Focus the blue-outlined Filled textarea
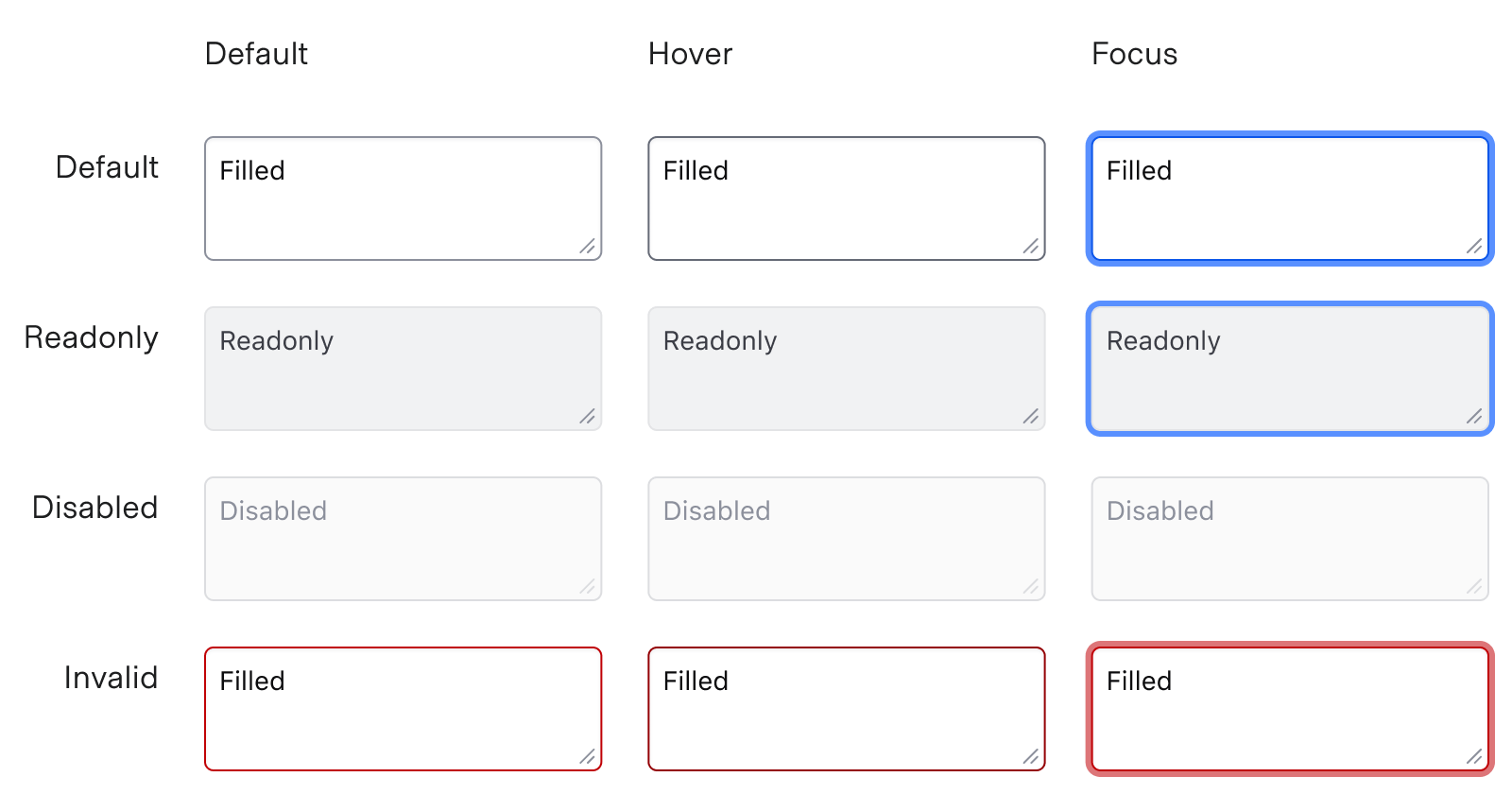 point(1290,198)
